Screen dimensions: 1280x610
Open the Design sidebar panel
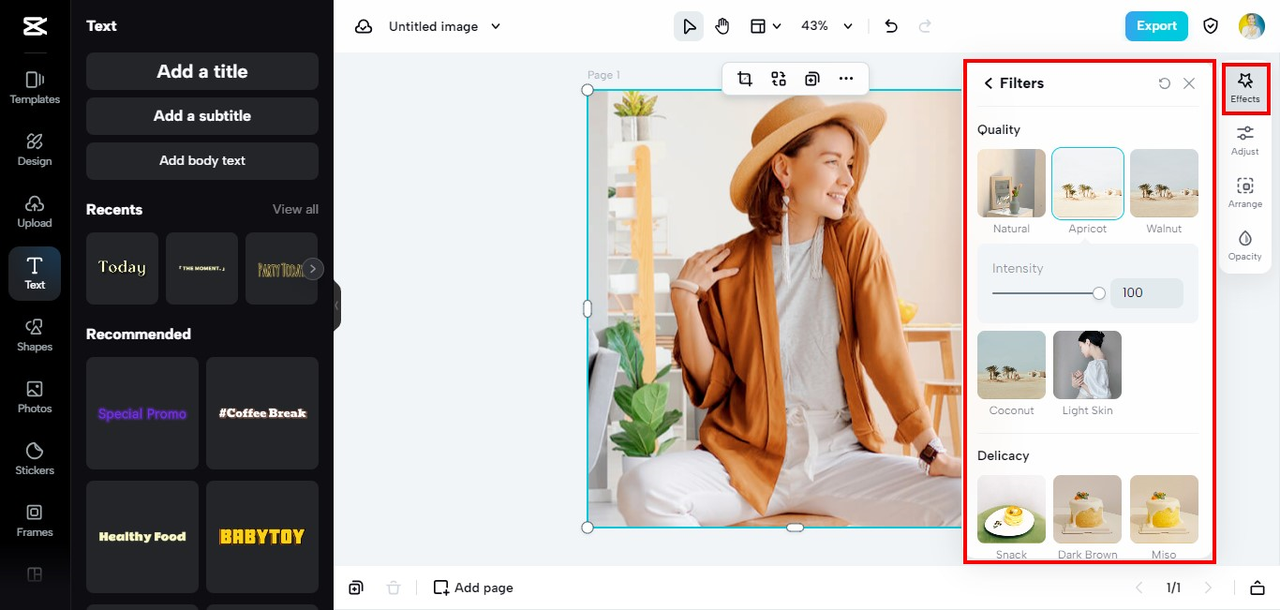click(x=35, y=150)
